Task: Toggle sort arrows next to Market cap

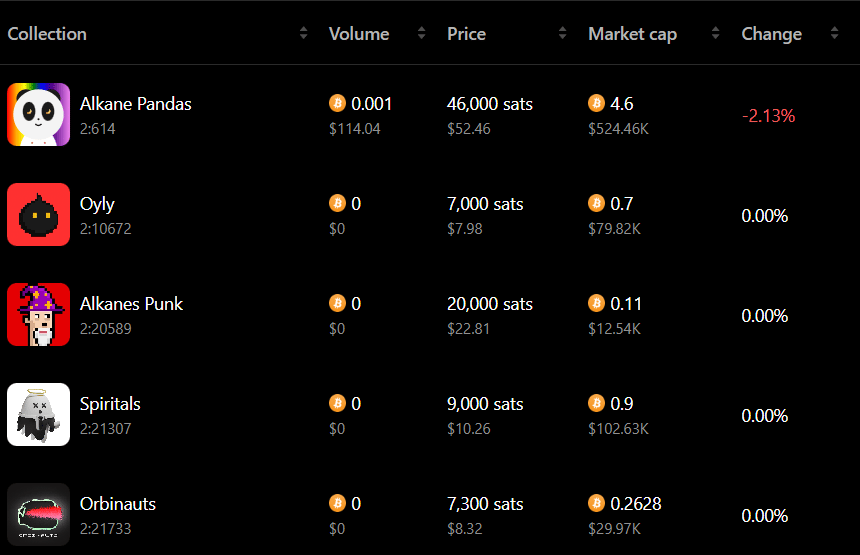Action: 715,33
